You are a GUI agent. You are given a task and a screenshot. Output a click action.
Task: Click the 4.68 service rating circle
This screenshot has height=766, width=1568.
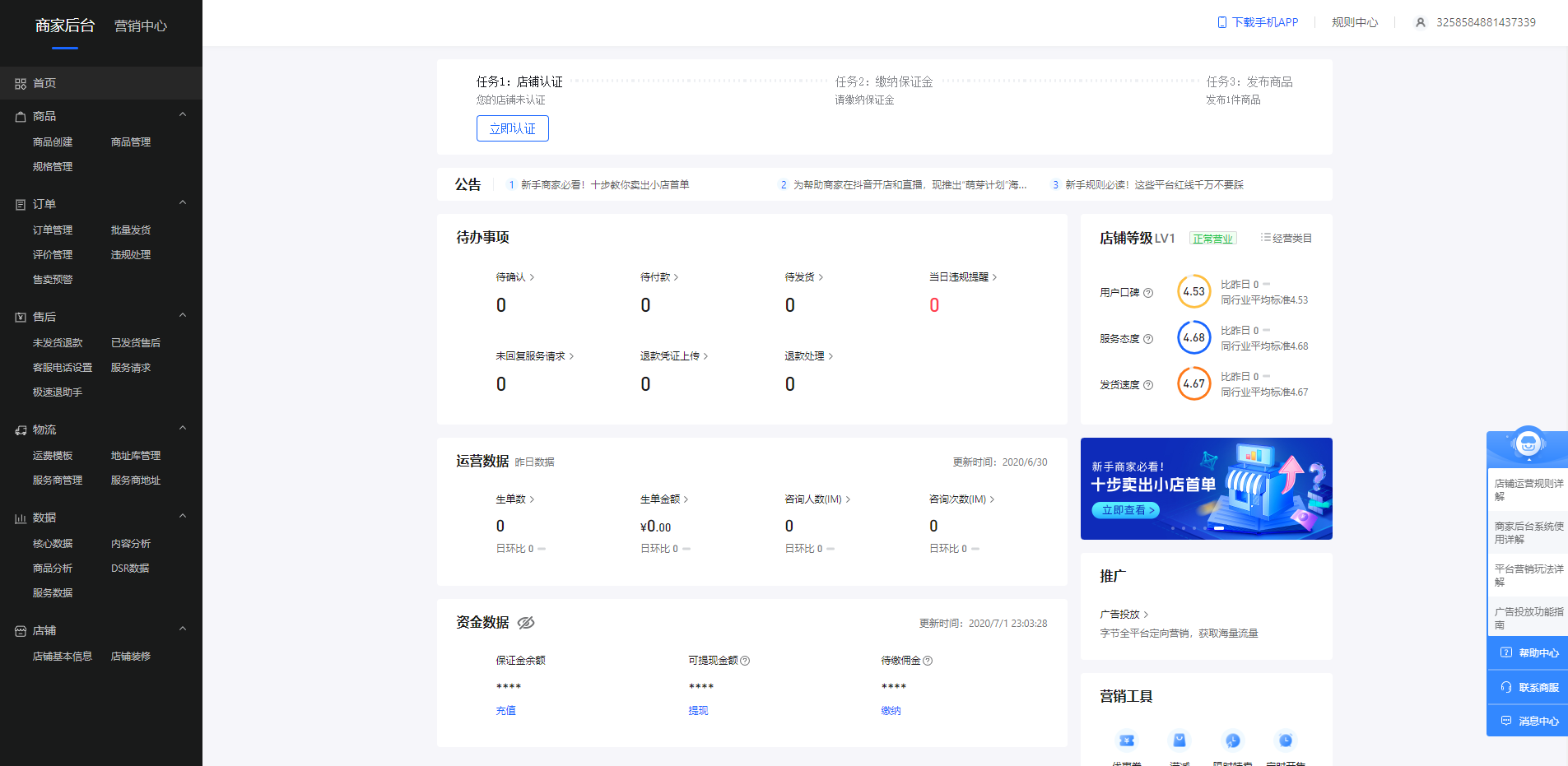(x=1193, y=337)
